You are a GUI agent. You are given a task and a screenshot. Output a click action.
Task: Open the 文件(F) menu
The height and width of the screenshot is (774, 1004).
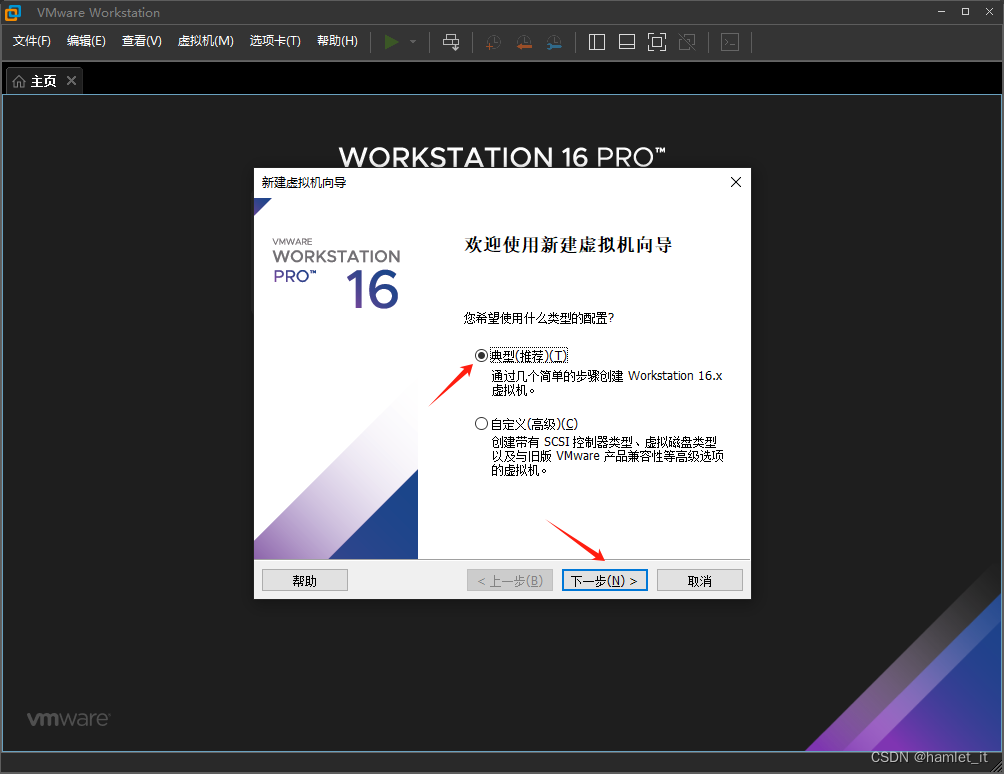coord(32,41)
